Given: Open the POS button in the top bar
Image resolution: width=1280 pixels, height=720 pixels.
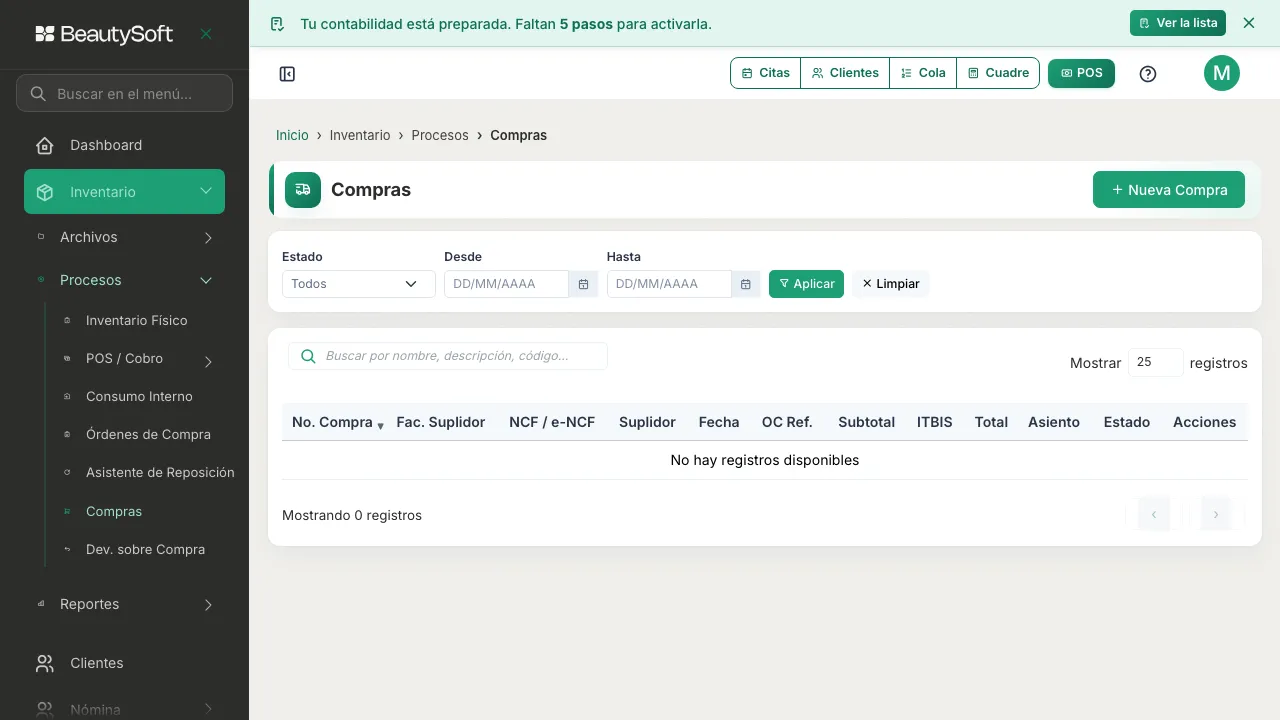Looking at the screenshot, I should pyautogui.click(x=1081, y=73).
